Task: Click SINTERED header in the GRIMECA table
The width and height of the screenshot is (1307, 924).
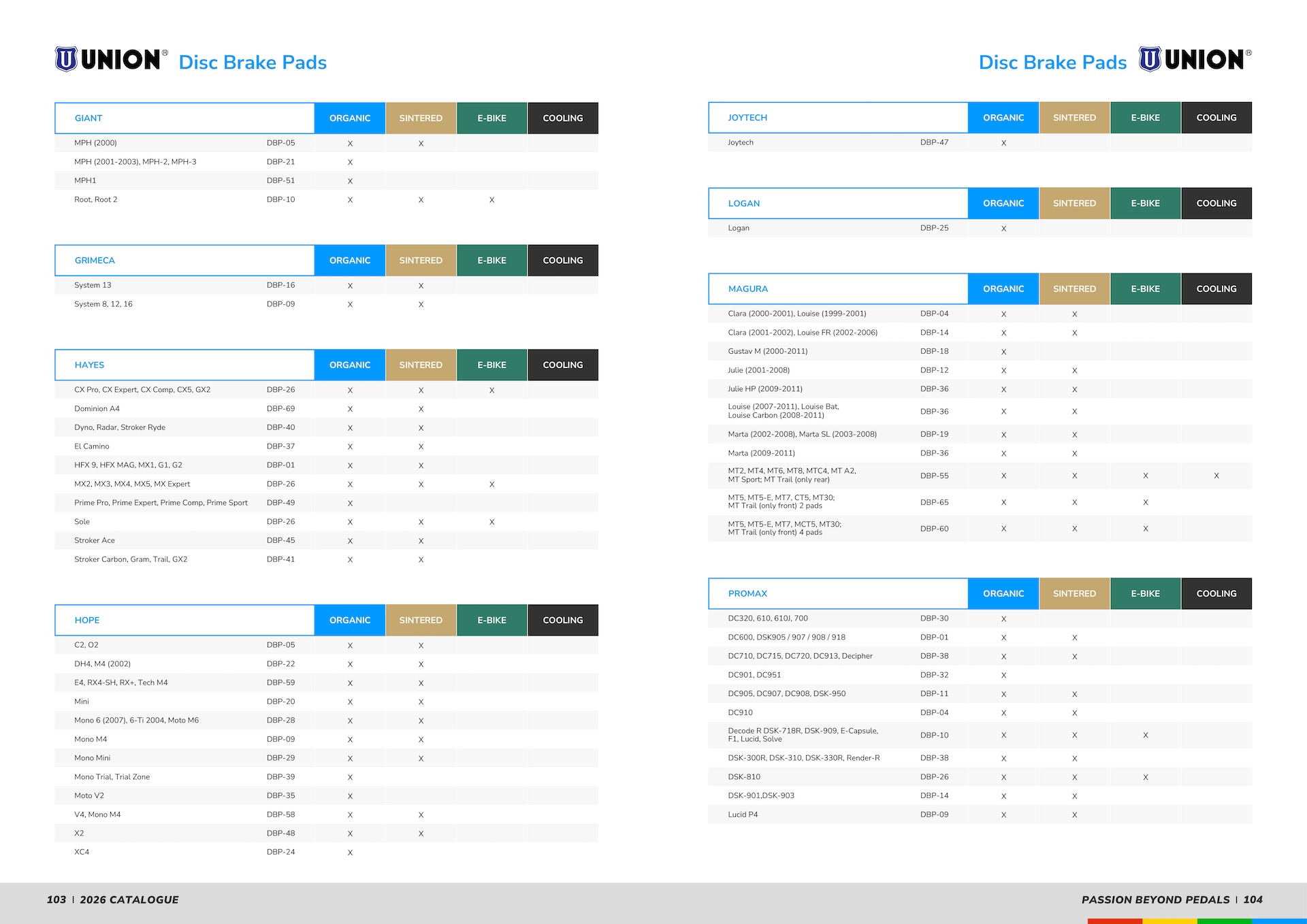Action: [x=421, y=261]
